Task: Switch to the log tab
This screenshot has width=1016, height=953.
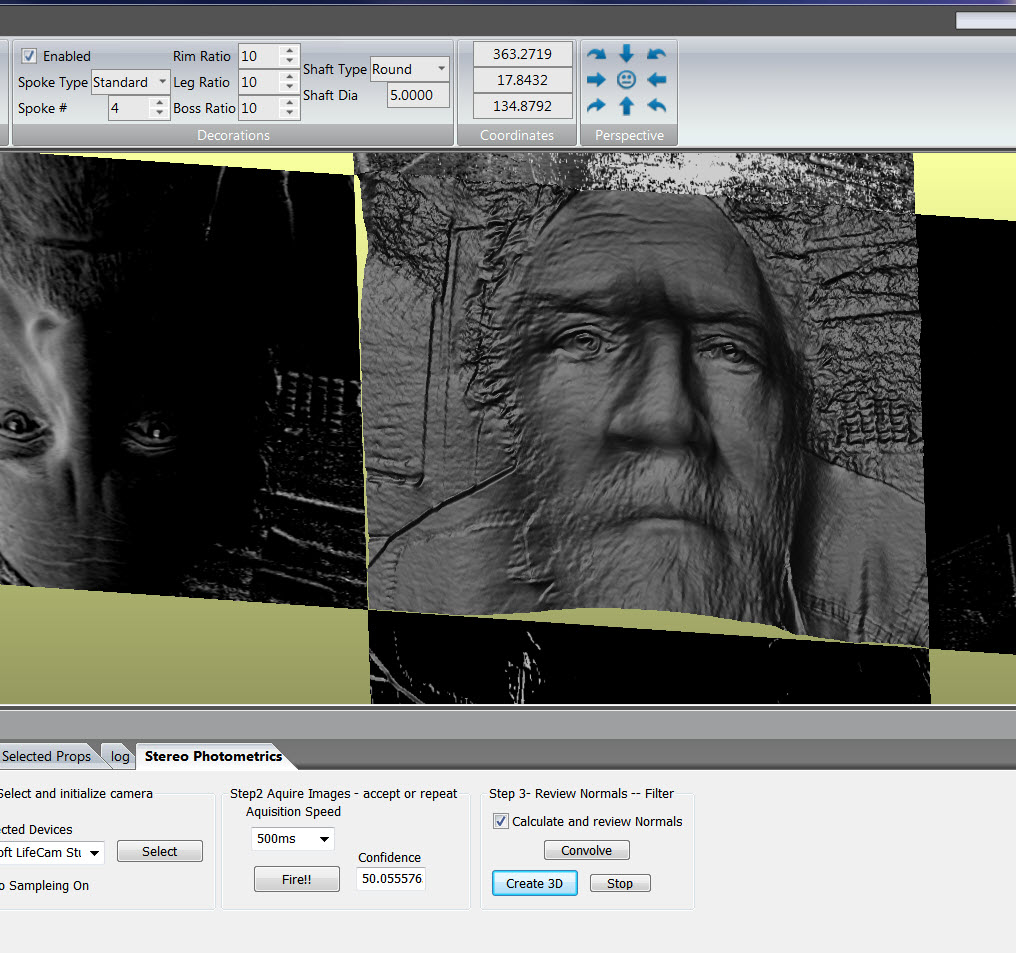Action: pos(120,756)
